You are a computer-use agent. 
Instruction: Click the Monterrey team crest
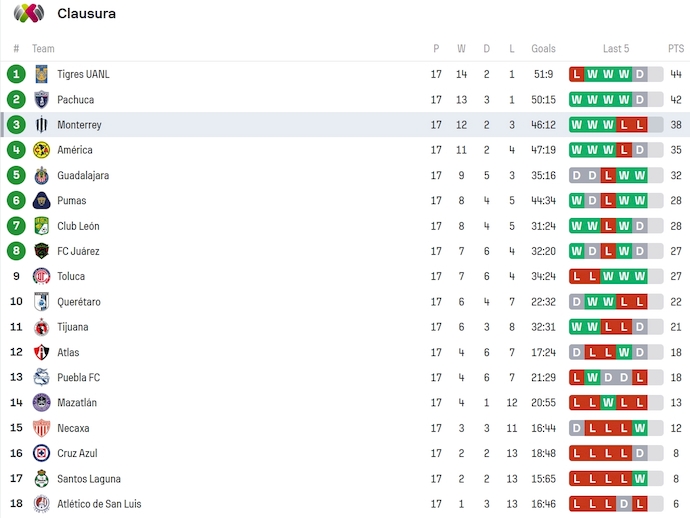point(41,125)
